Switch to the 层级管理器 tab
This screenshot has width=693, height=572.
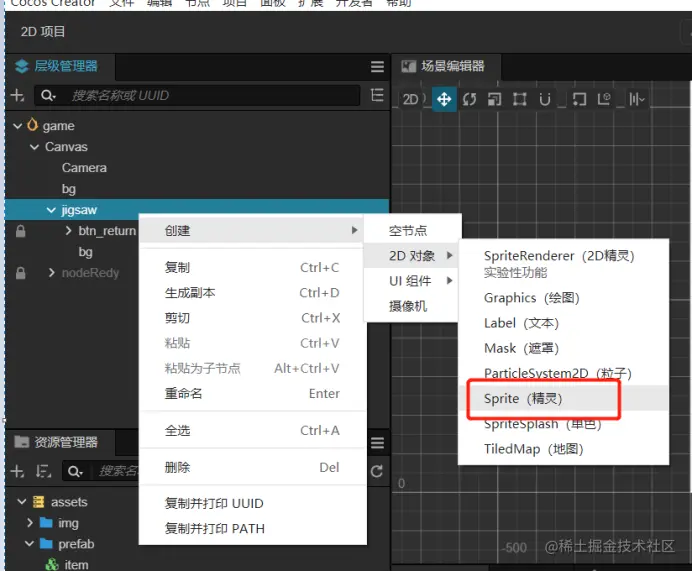click(60, 67)
